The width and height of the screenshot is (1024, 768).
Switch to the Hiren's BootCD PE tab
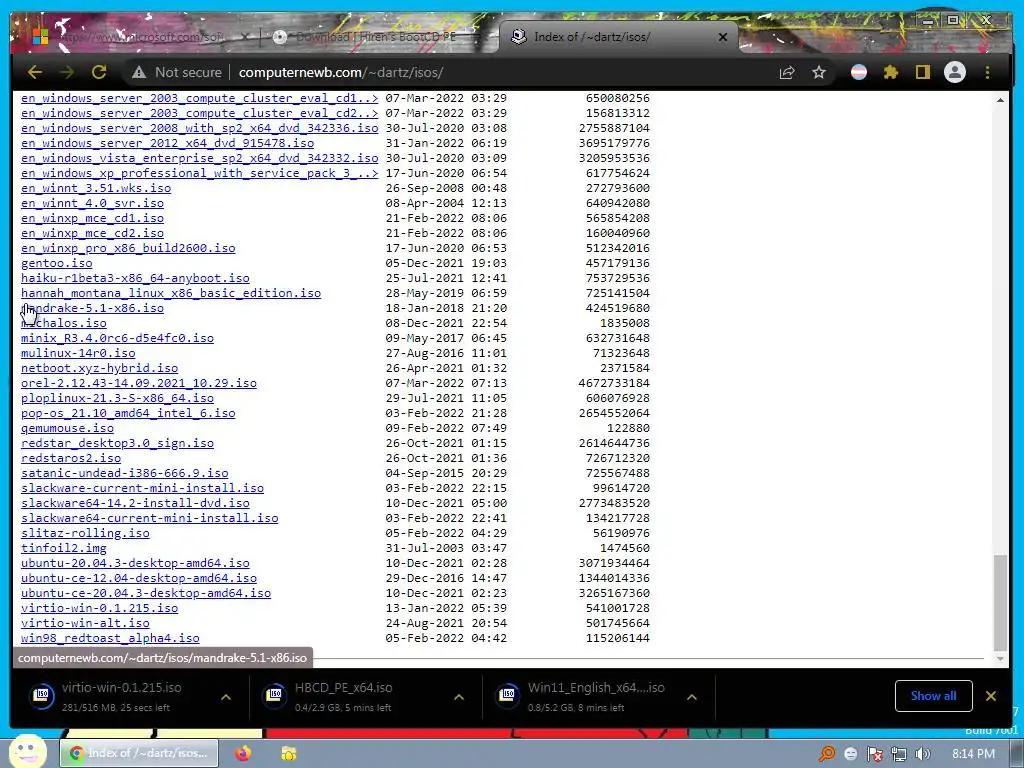[x=376, y=37]
